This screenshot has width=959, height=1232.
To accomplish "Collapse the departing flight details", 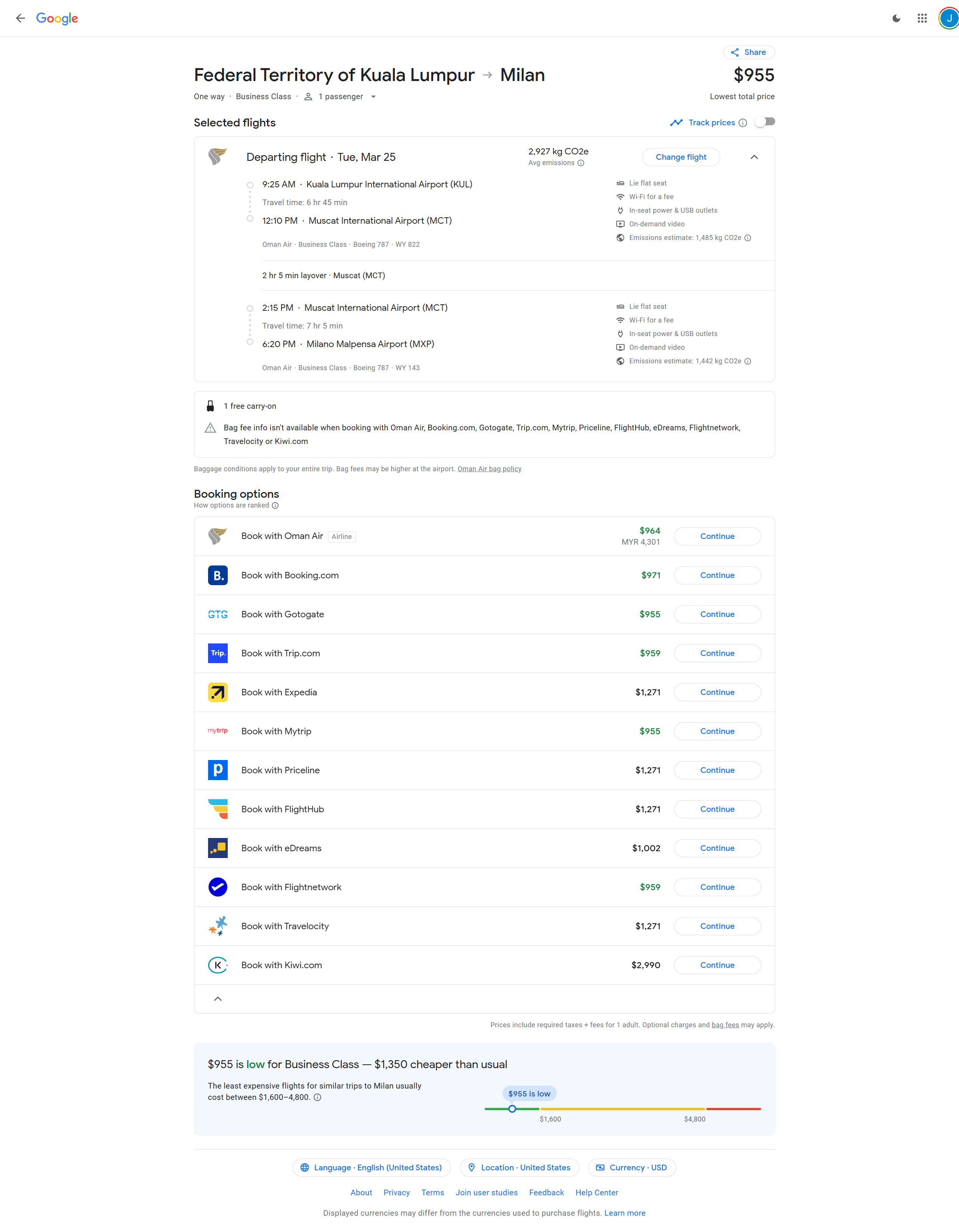I will click(x=754, y=157).
